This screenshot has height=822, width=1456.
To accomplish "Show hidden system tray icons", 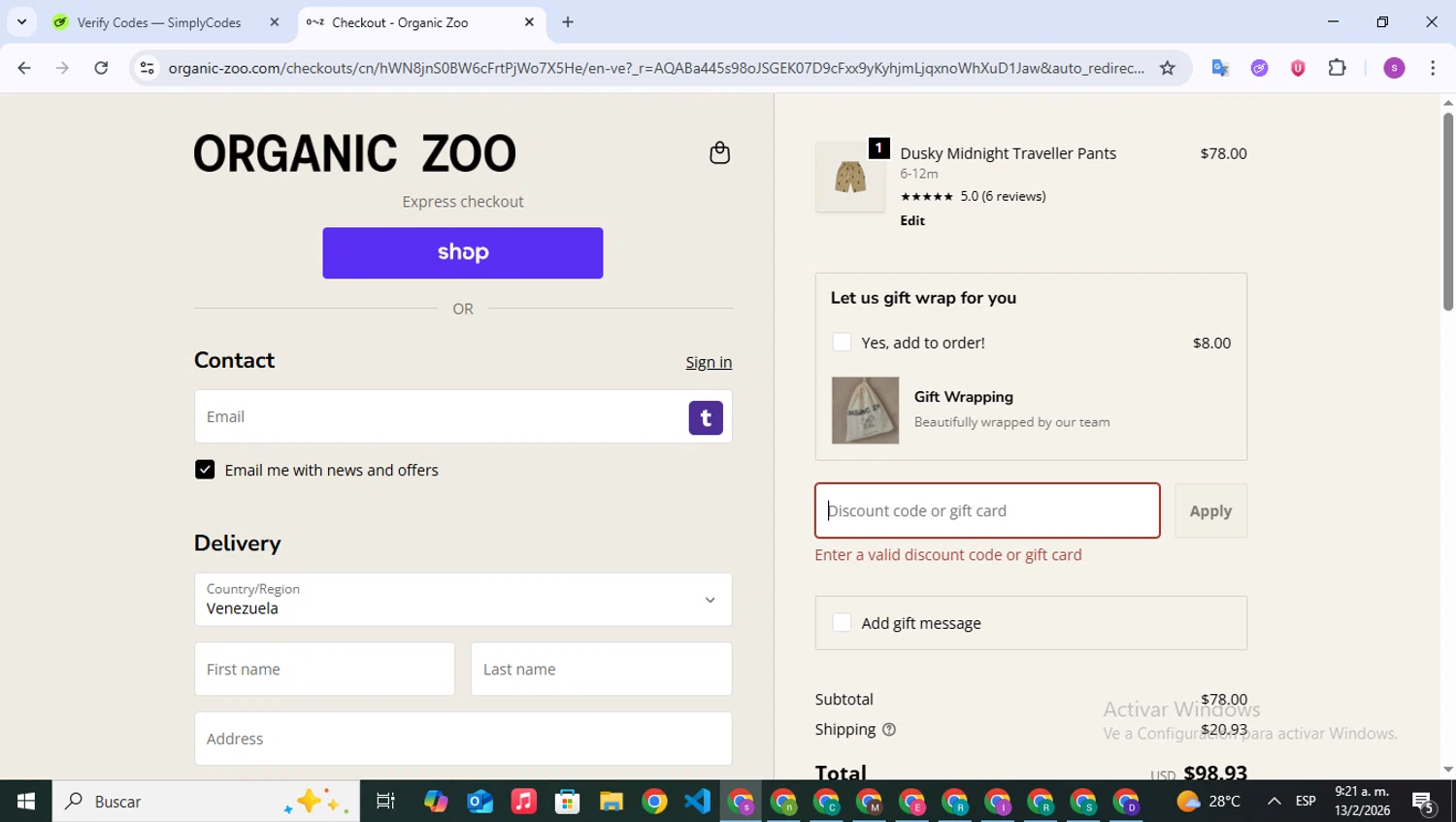I will [x=1274, y=802].
